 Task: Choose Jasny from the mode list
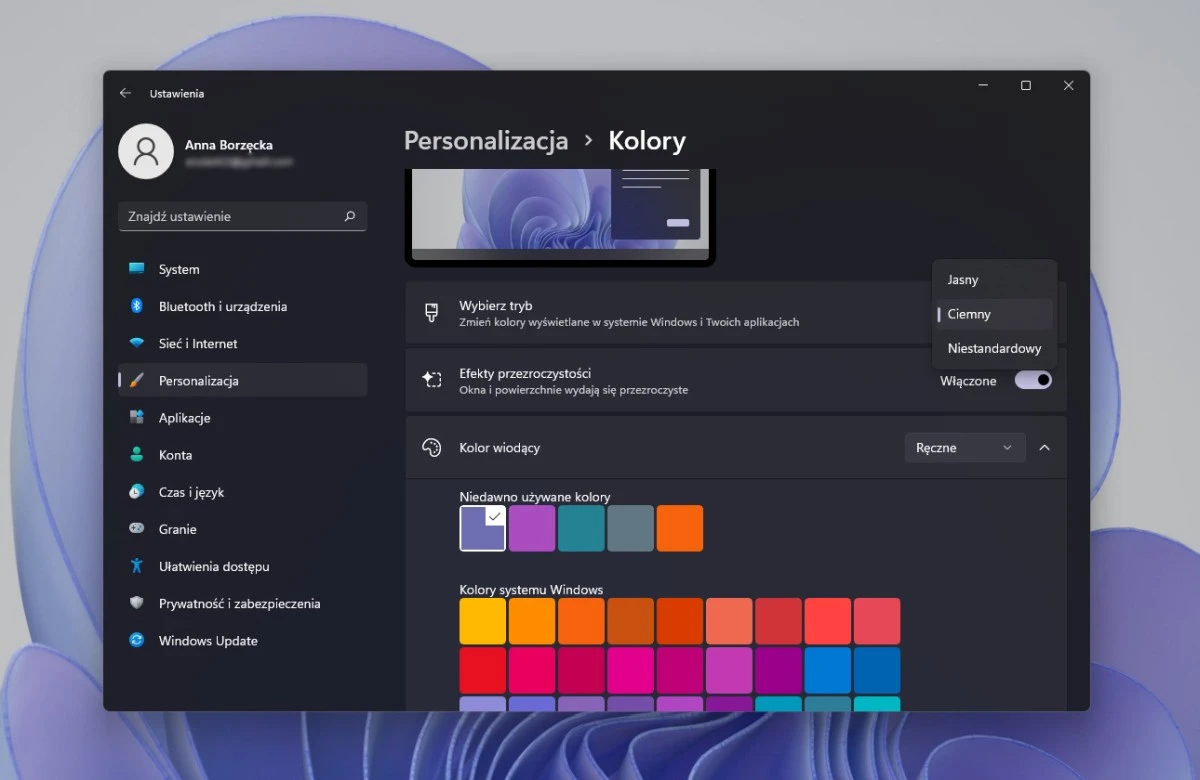pos(963,280)
